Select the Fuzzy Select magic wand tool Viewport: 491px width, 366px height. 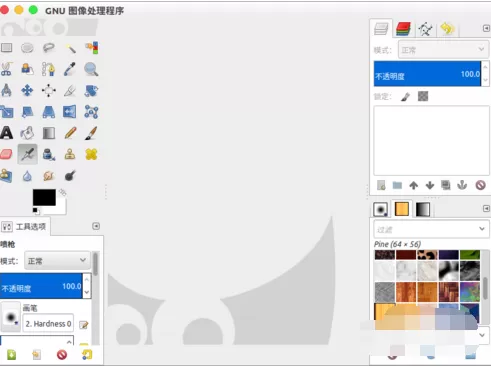70,48
